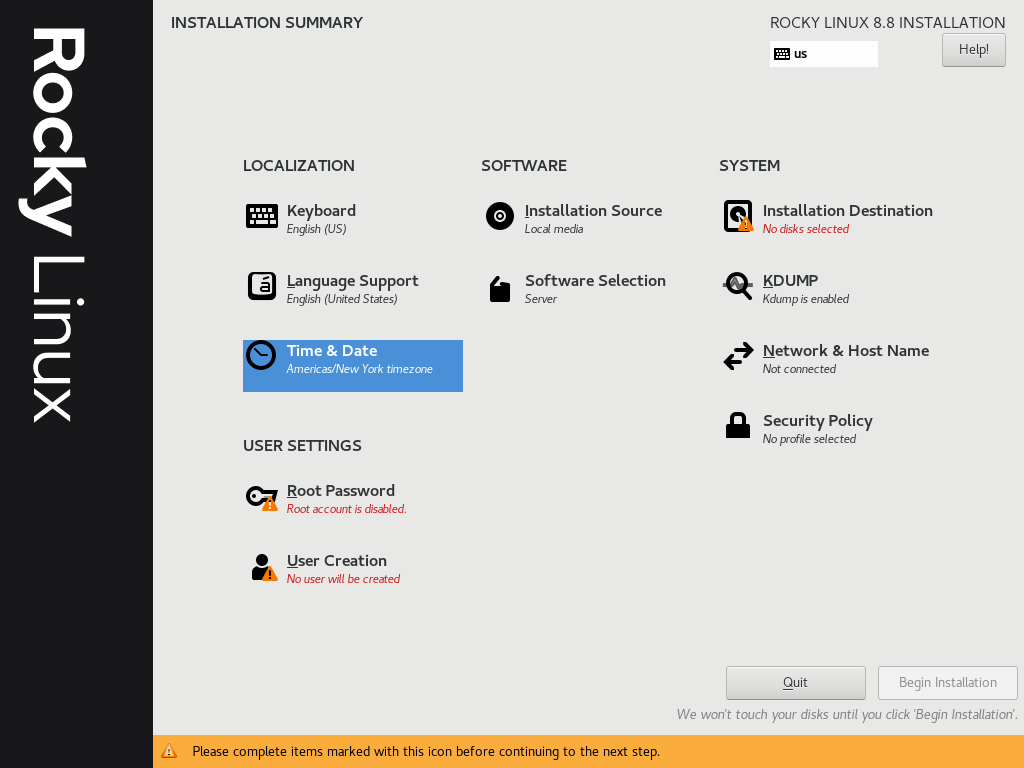Click 'No profile selected' text
1024x768 pixels.
(x=809, y=439)
